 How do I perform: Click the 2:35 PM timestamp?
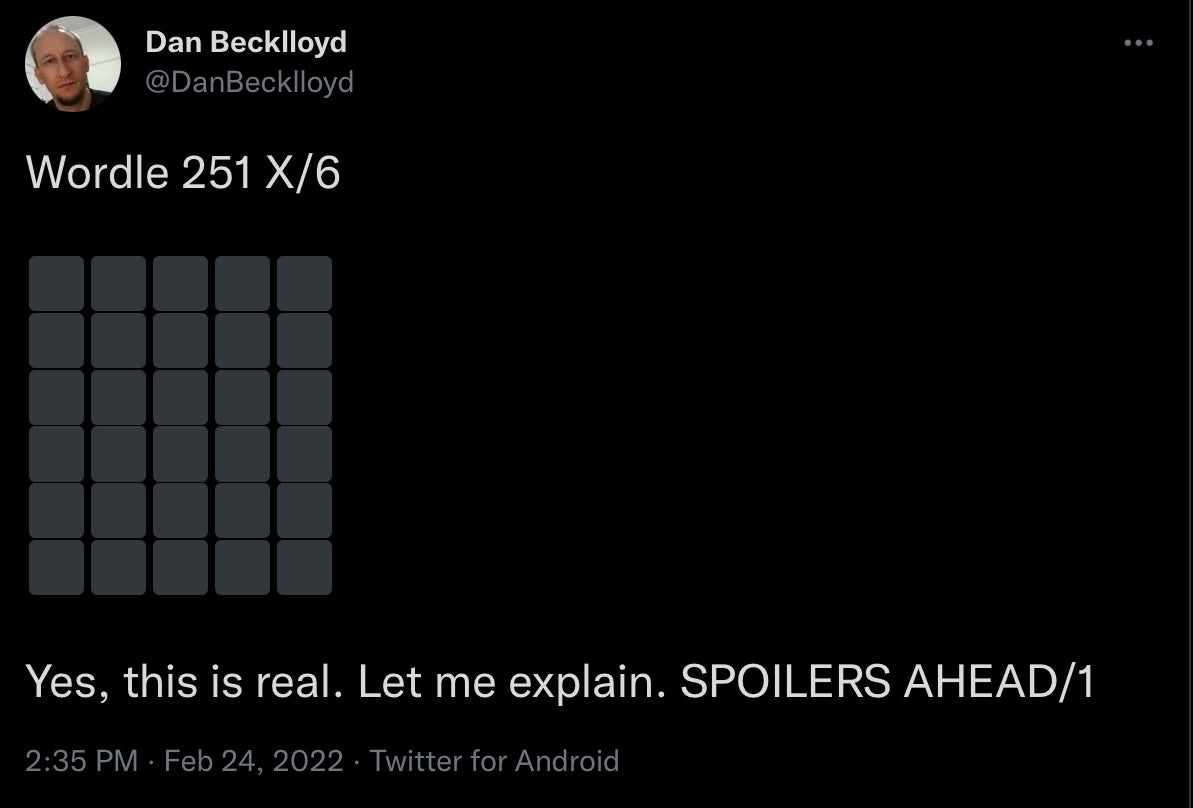81,760
